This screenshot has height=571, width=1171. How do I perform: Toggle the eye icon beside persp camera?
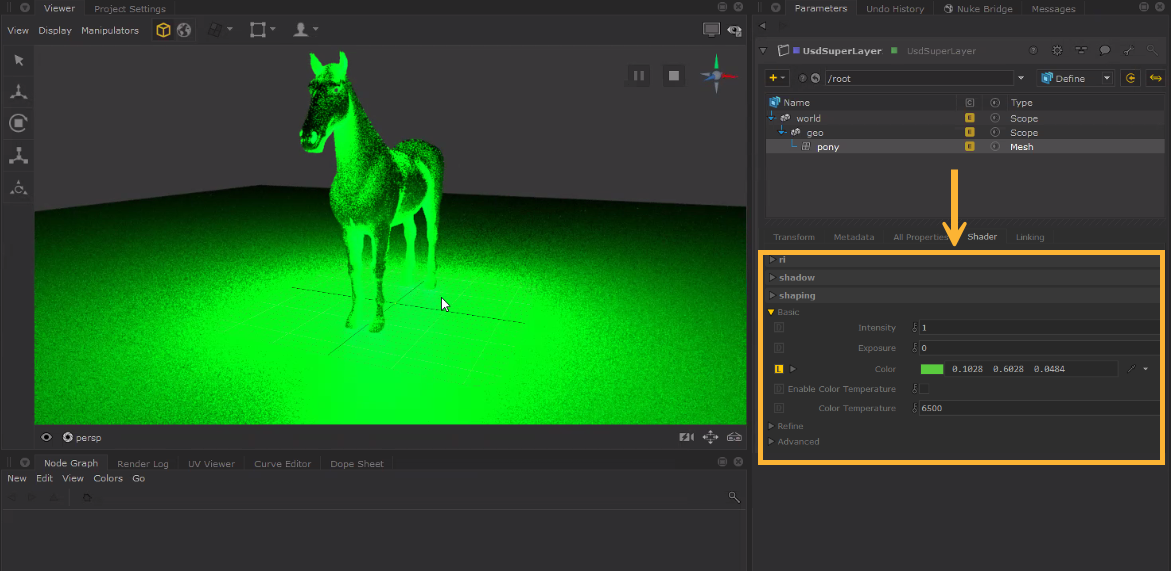(46, 437)
